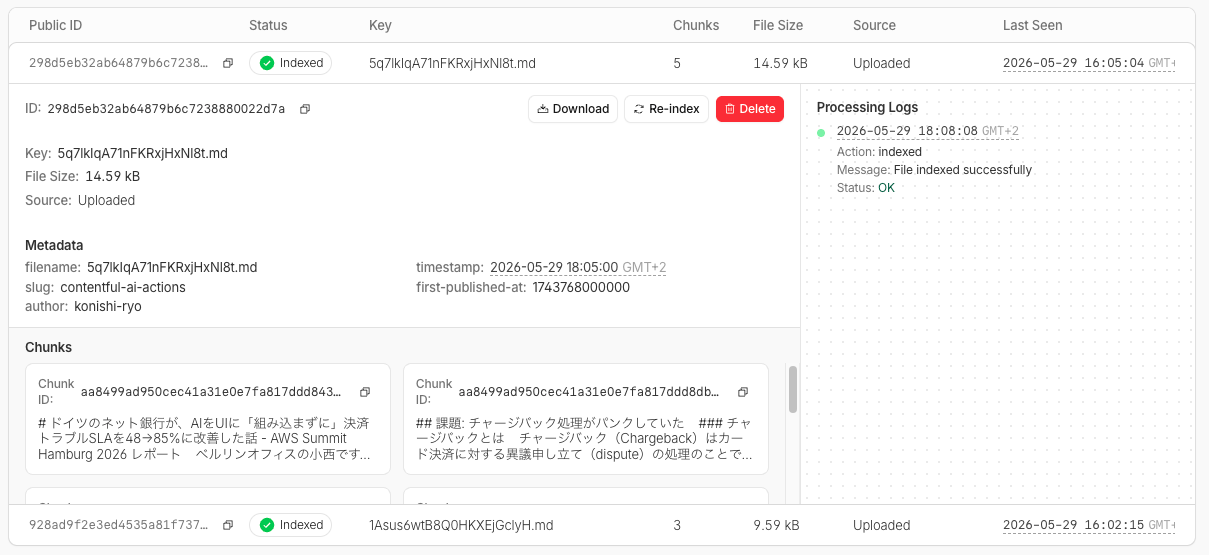
Task: Click metadata timestamp 2026-05-29 18:05:00
Action: tap(578, 268)
